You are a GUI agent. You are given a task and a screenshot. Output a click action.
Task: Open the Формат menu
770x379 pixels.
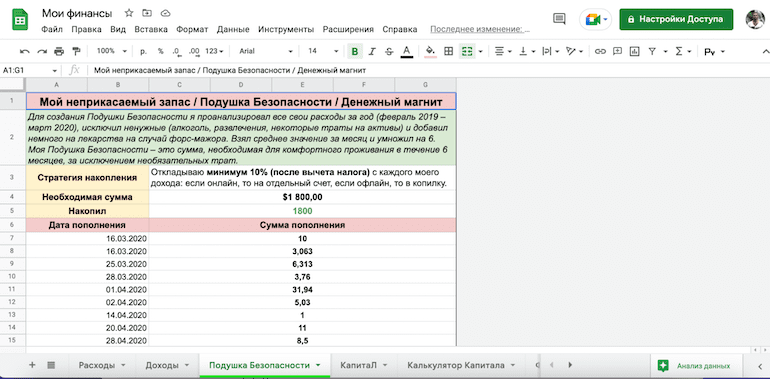coord(192,29)
